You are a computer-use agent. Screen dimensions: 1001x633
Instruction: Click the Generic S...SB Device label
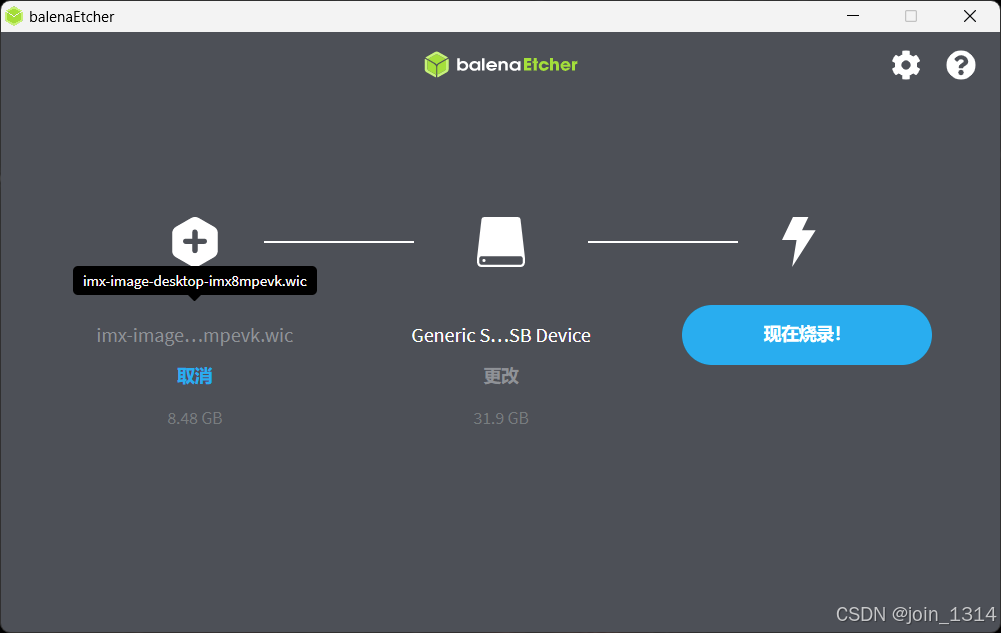(x=501, y=336)
